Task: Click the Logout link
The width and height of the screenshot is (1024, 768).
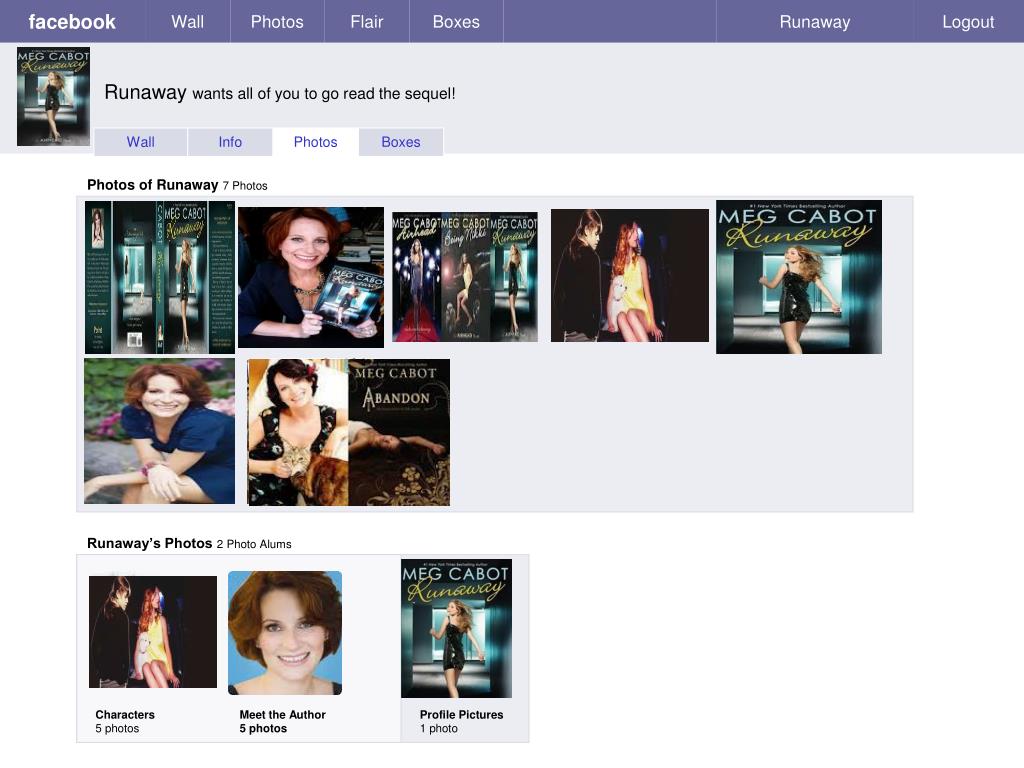Action: pyautogui.click(x=968, y=22)
